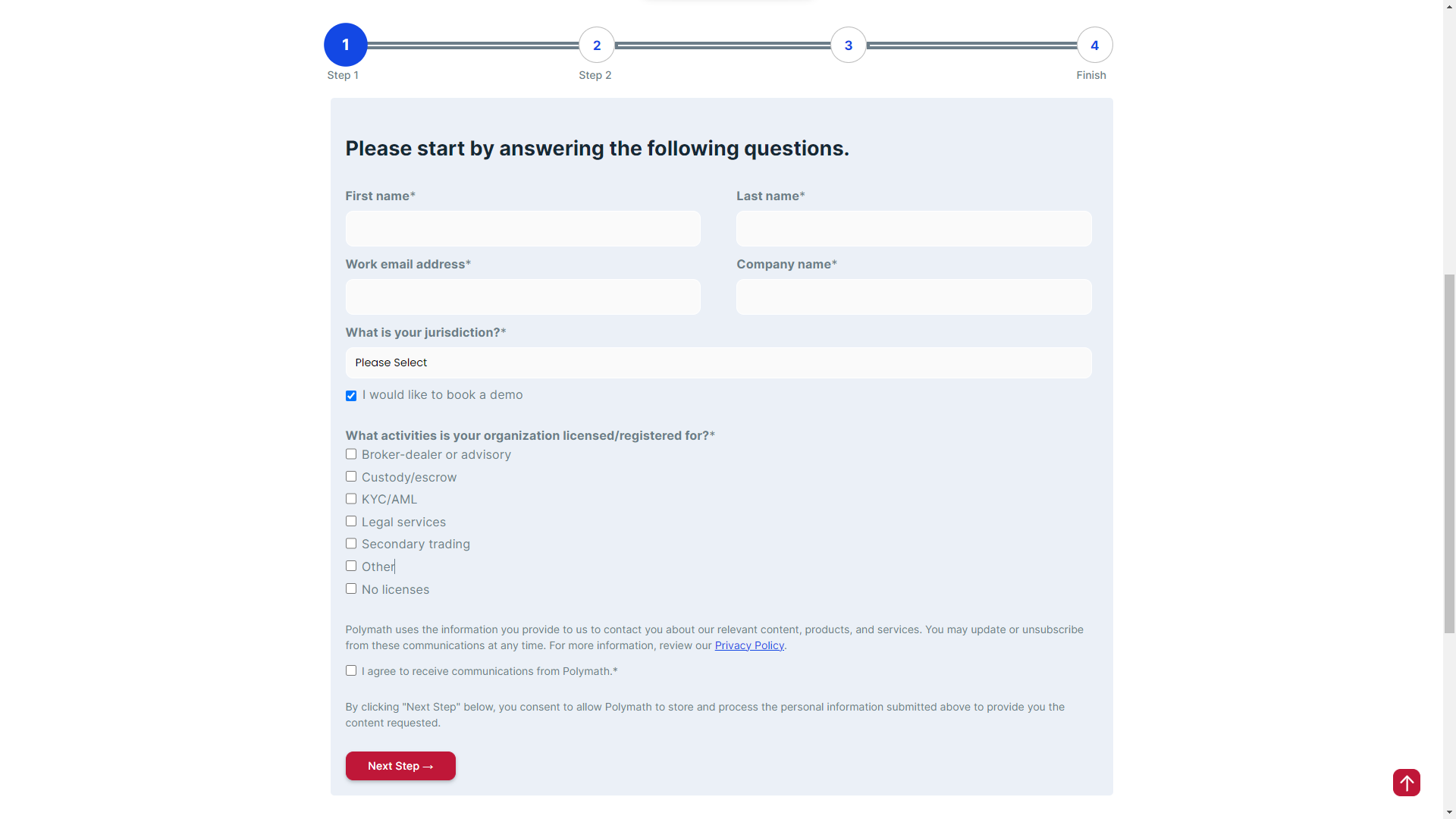The image size is (1456, 819).
Task: Tick the Custody/escrow checkbox
Action: click(x=351, y=477)
